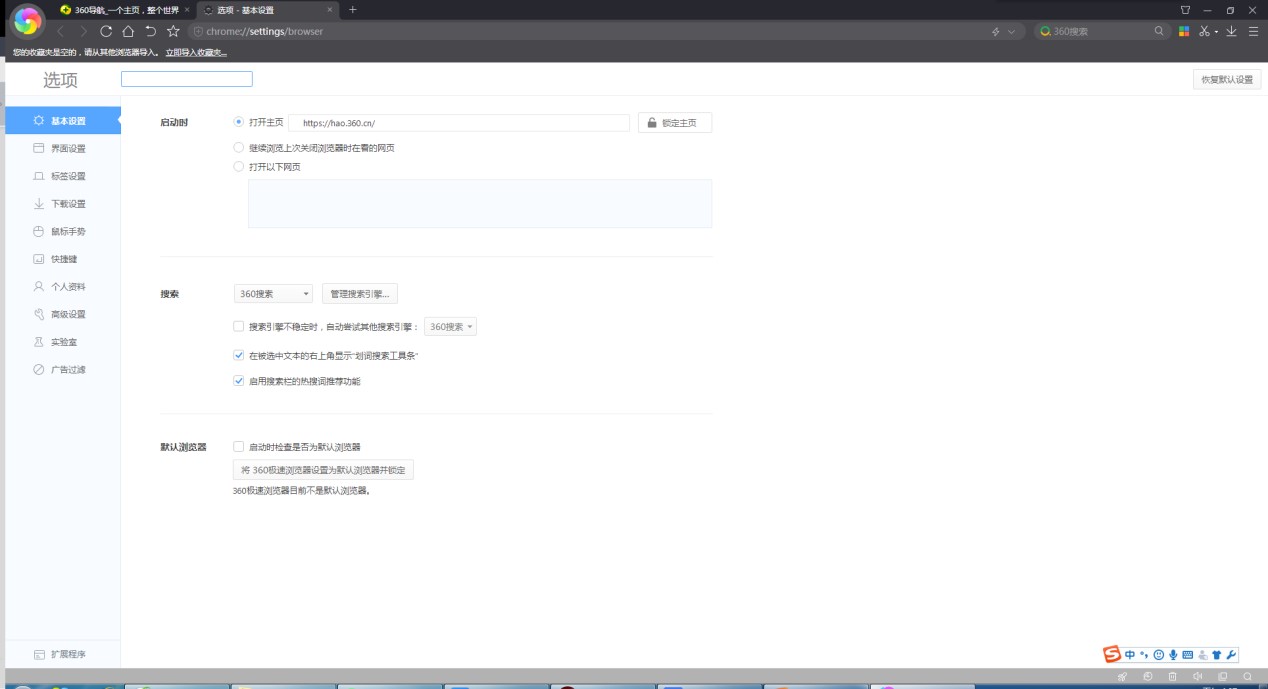Open Sogou wrench toolbox icon
Screen dimensions: 1268x689
point(1231,655)
